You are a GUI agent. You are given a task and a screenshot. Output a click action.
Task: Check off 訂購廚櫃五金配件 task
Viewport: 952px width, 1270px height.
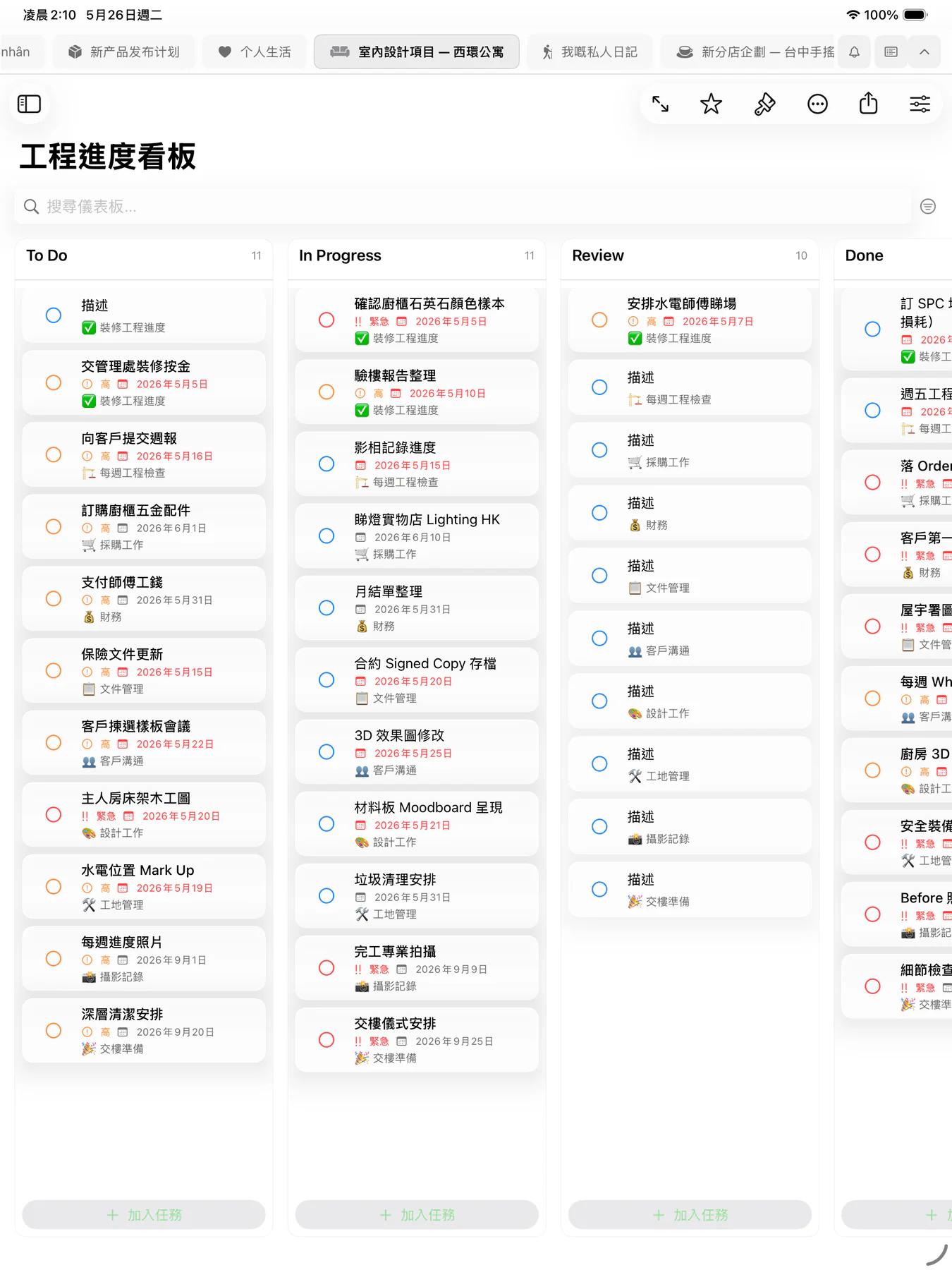(54, 526)
